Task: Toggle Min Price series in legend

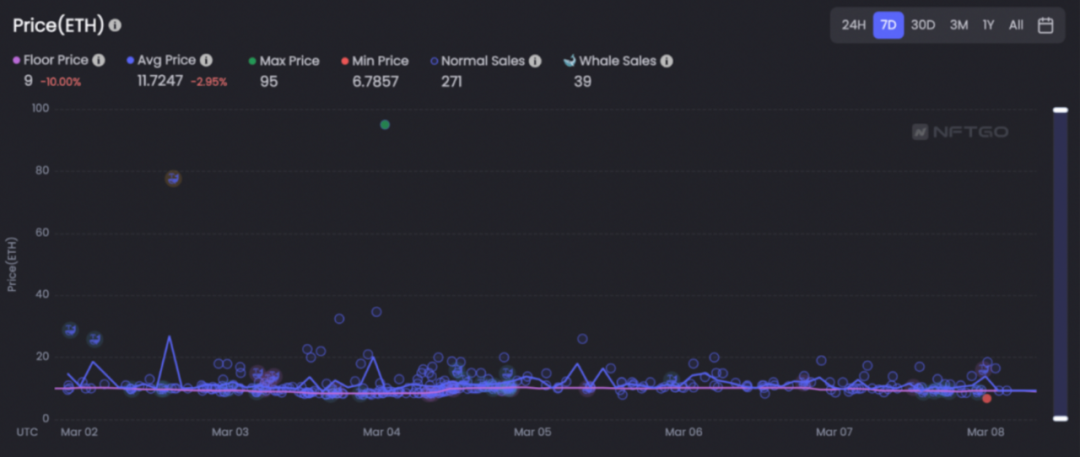Action: [375, 61]
